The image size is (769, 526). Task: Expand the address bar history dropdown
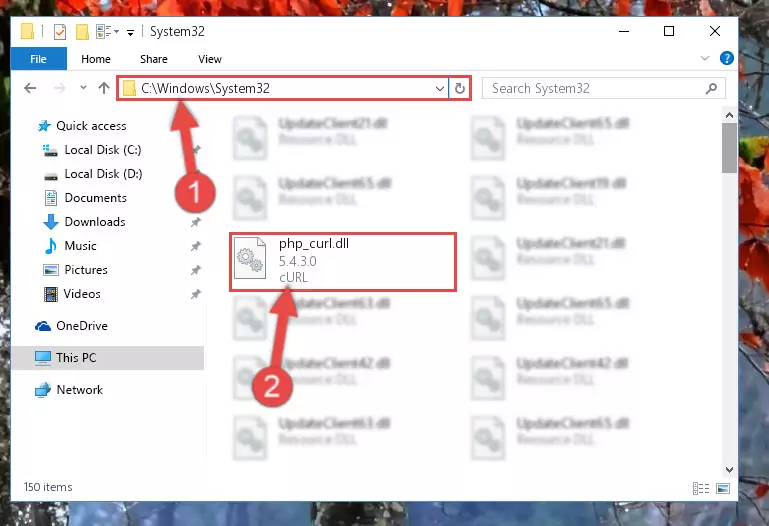point(439,89)
